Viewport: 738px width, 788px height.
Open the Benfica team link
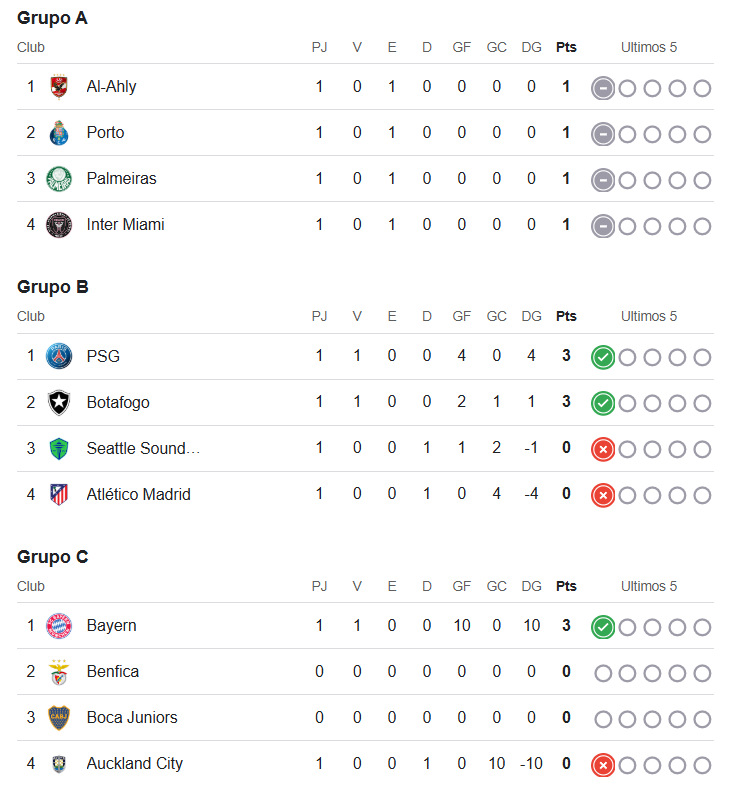pyautogui.click(x=112, y=671)
